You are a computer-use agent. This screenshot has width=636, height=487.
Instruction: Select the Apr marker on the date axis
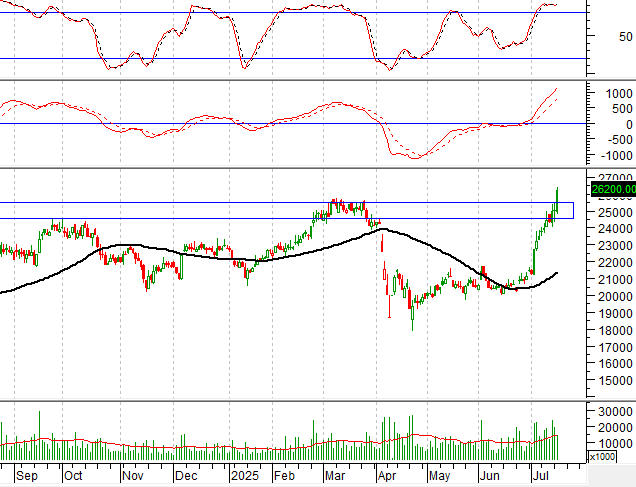pos(388,477)
